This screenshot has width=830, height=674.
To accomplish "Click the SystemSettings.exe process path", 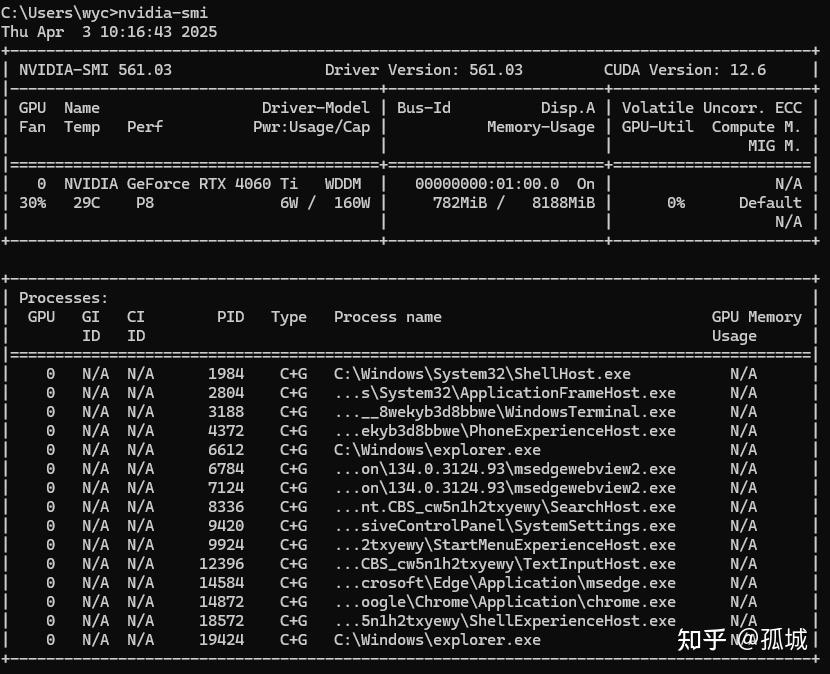I will click(x=505, y=526).
